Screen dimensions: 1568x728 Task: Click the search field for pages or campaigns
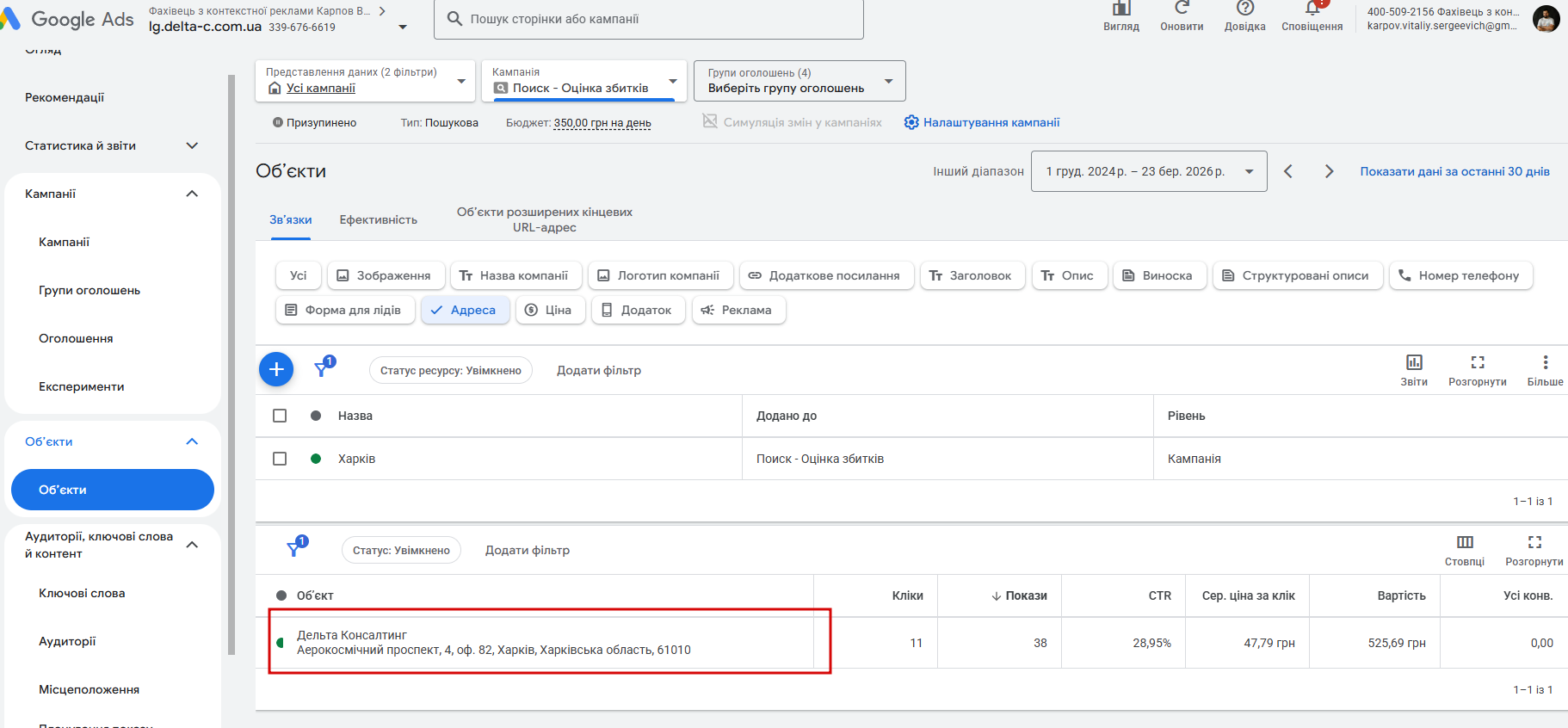654,19
